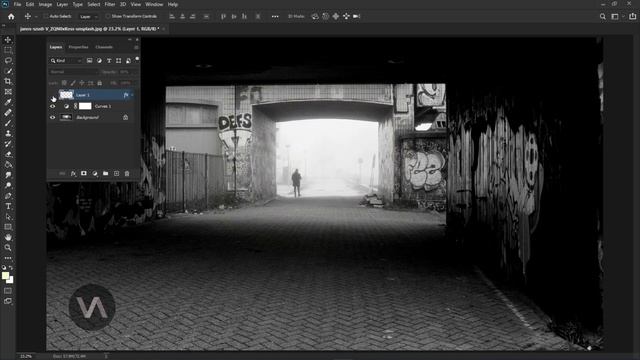Select the Horizontal Type tool
The image size is (640, 360).
tap(8, 206)
